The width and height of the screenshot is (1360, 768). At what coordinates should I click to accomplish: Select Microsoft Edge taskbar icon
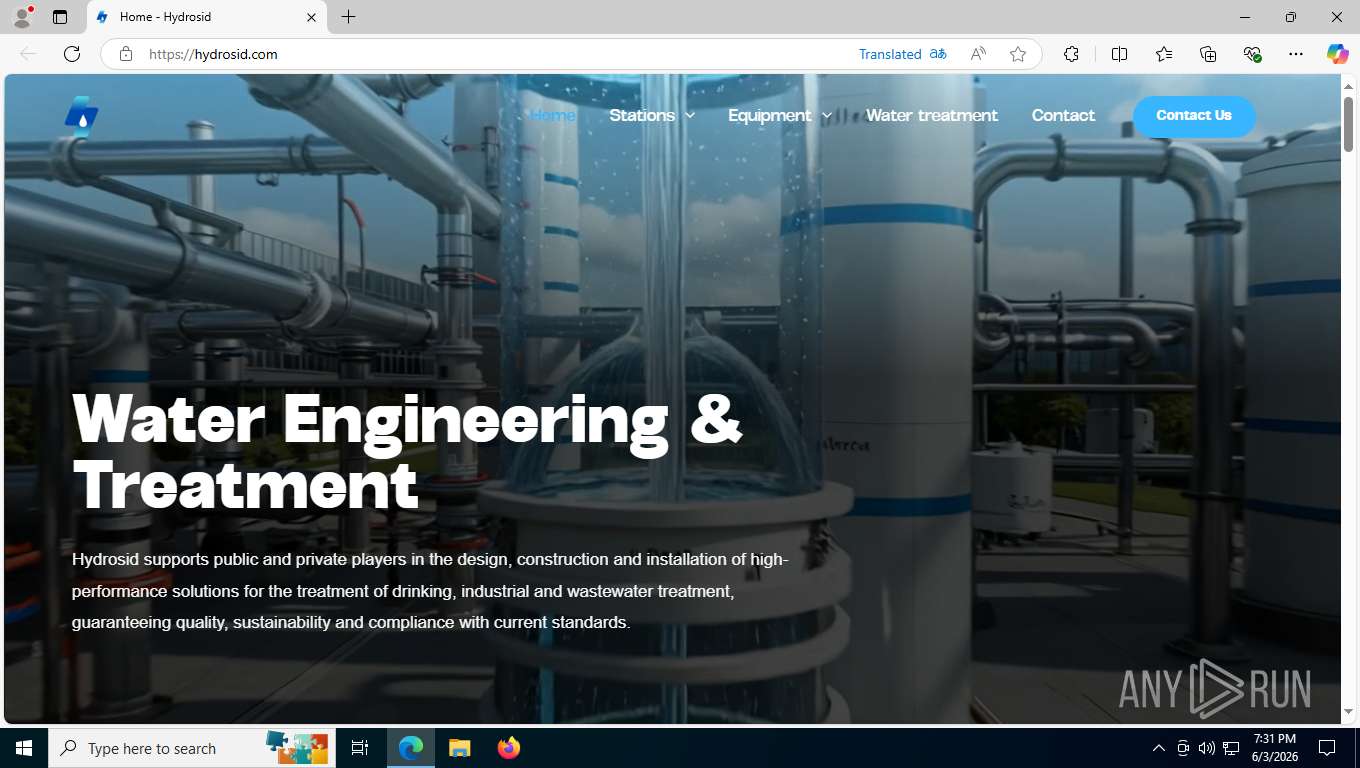[411, 748]
